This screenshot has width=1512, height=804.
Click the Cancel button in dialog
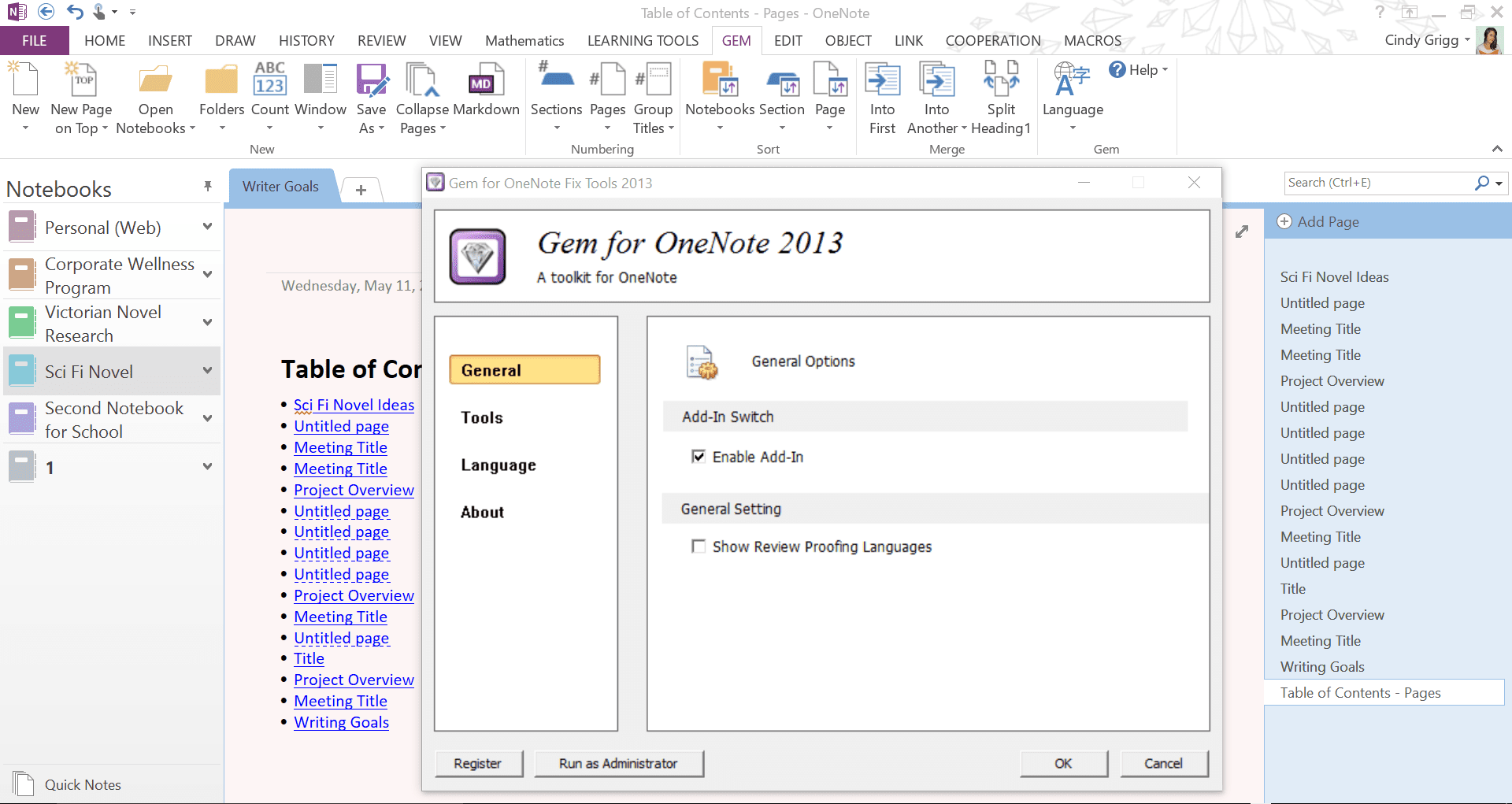(x=1163, y=764)
